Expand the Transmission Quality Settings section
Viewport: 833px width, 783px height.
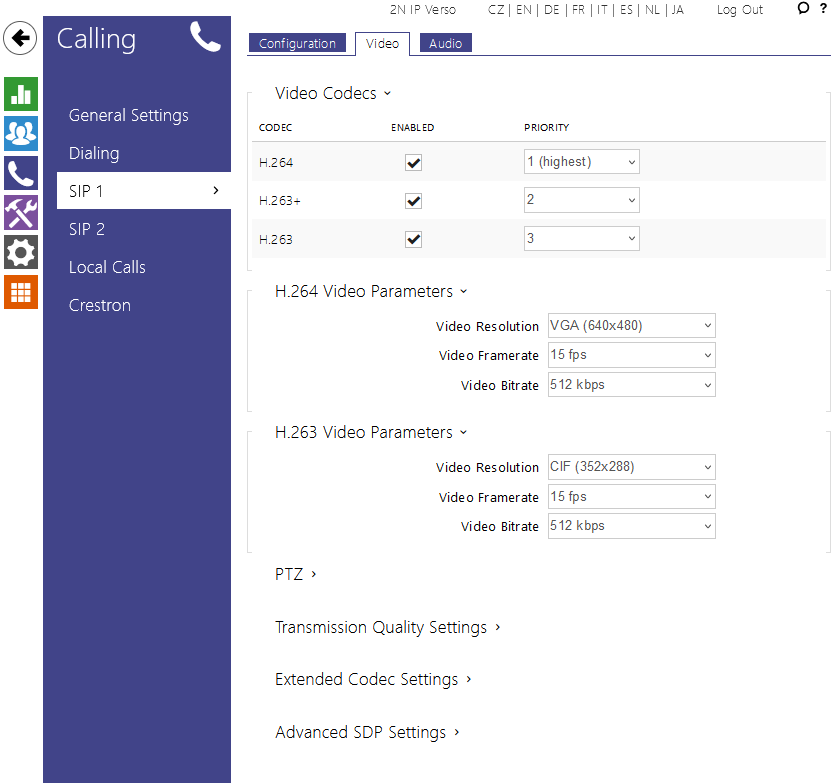(x=387, y=627)
